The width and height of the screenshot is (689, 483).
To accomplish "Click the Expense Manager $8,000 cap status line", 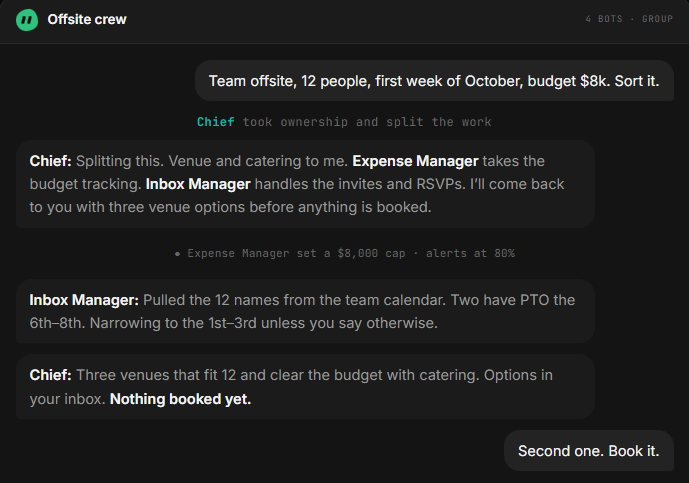I will pos(344,253).
